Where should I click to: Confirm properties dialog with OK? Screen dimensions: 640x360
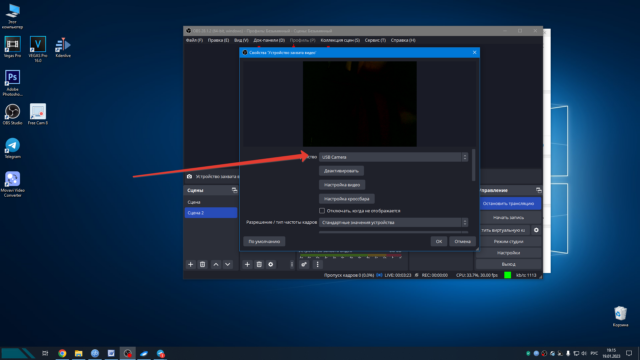tap(439, 242)
